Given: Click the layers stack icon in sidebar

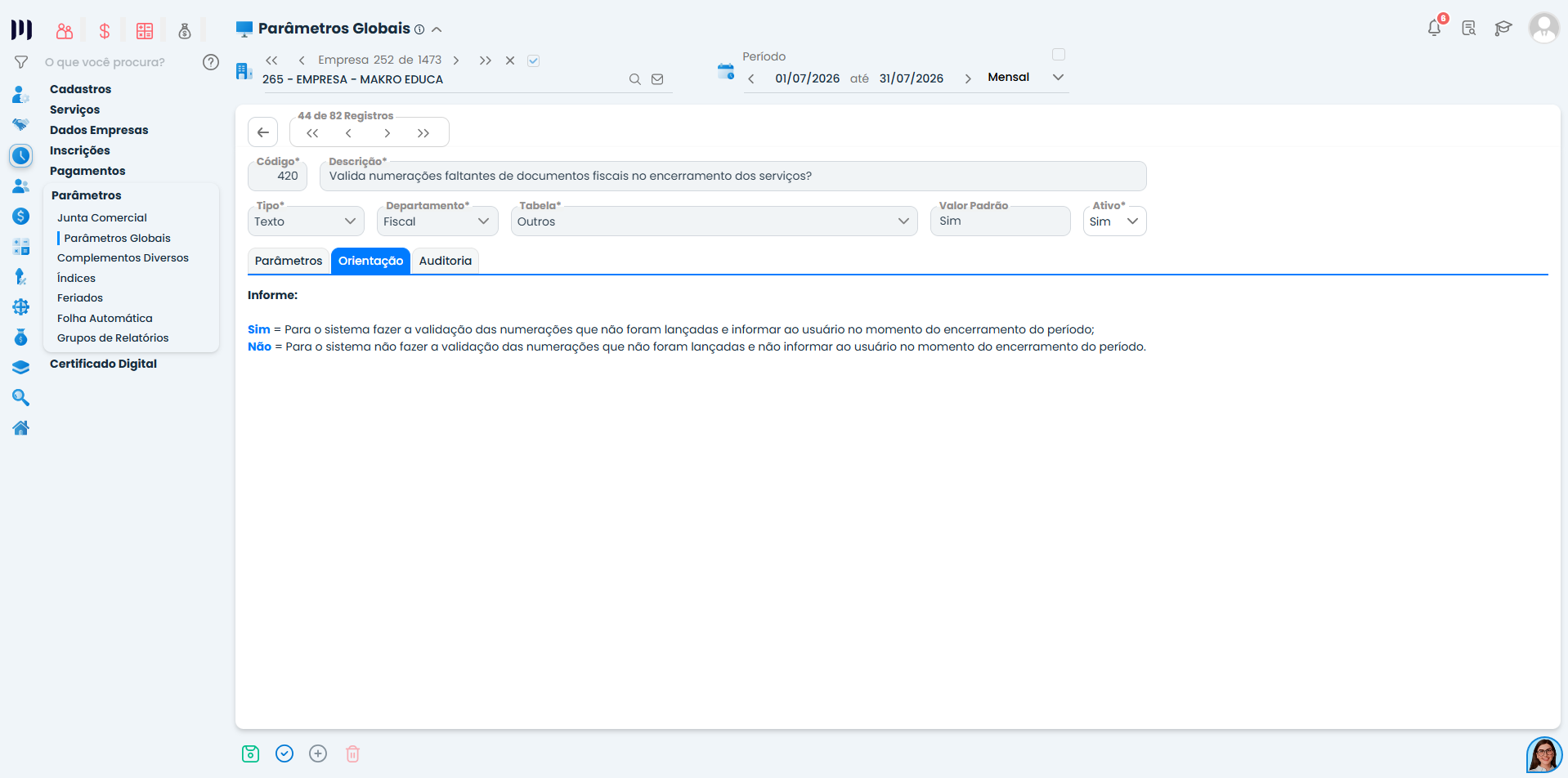Looking at the screenshot, I should click(21, 367).
